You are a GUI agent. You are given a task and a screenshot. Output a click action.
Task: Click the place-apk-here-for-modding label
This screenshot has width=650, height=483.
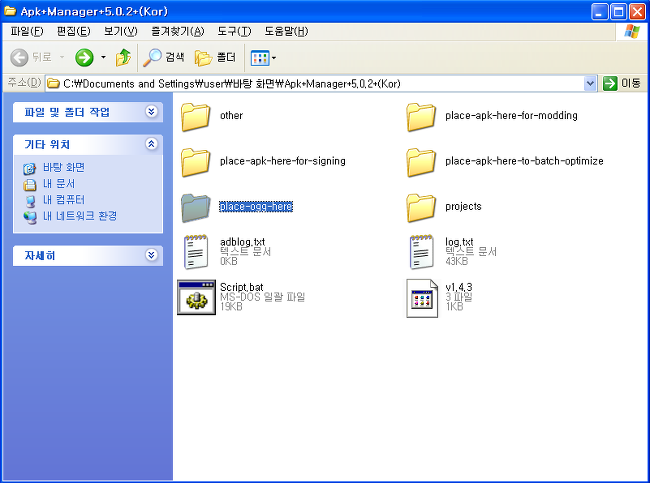pyautogui.click(x=511, y=115)
